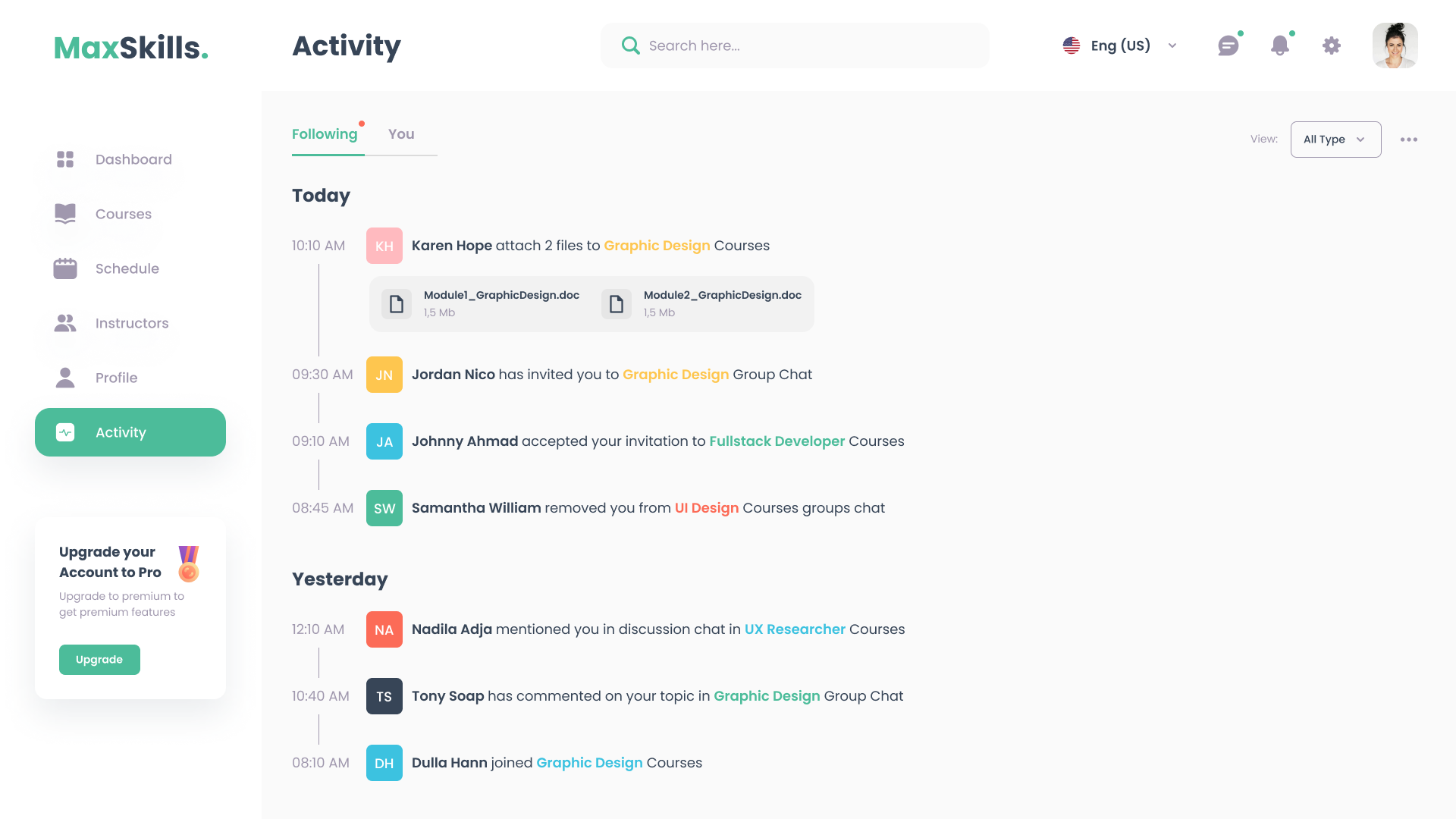Open the UX Researcher course link
The image size is (1456, 819).
click(794, 629)
